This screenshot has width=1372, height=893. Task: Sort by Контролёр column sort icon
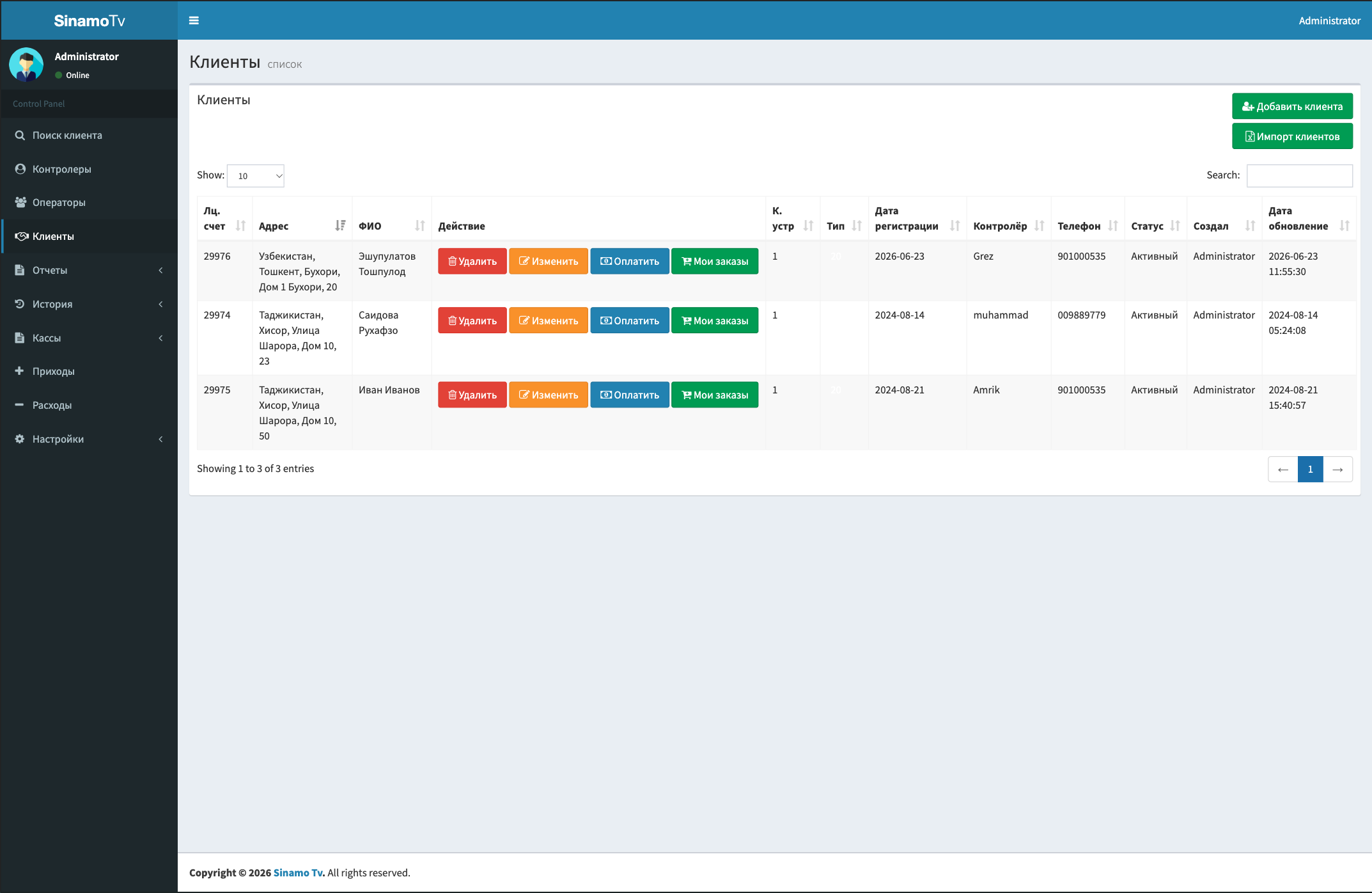pyautogui.click(x=1040, y=226)
